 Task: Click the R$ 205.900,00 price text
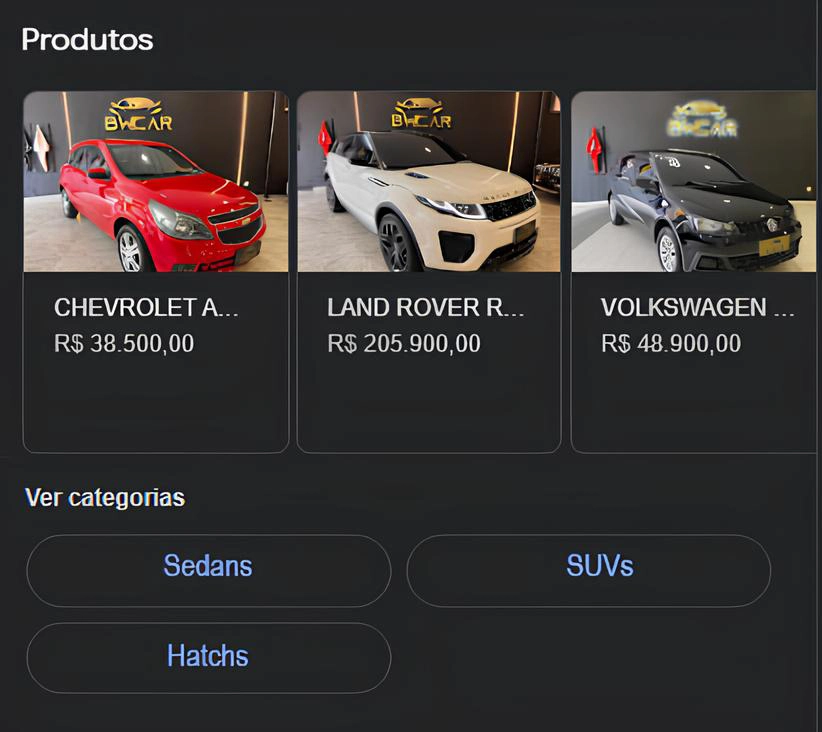pos(402,343)
